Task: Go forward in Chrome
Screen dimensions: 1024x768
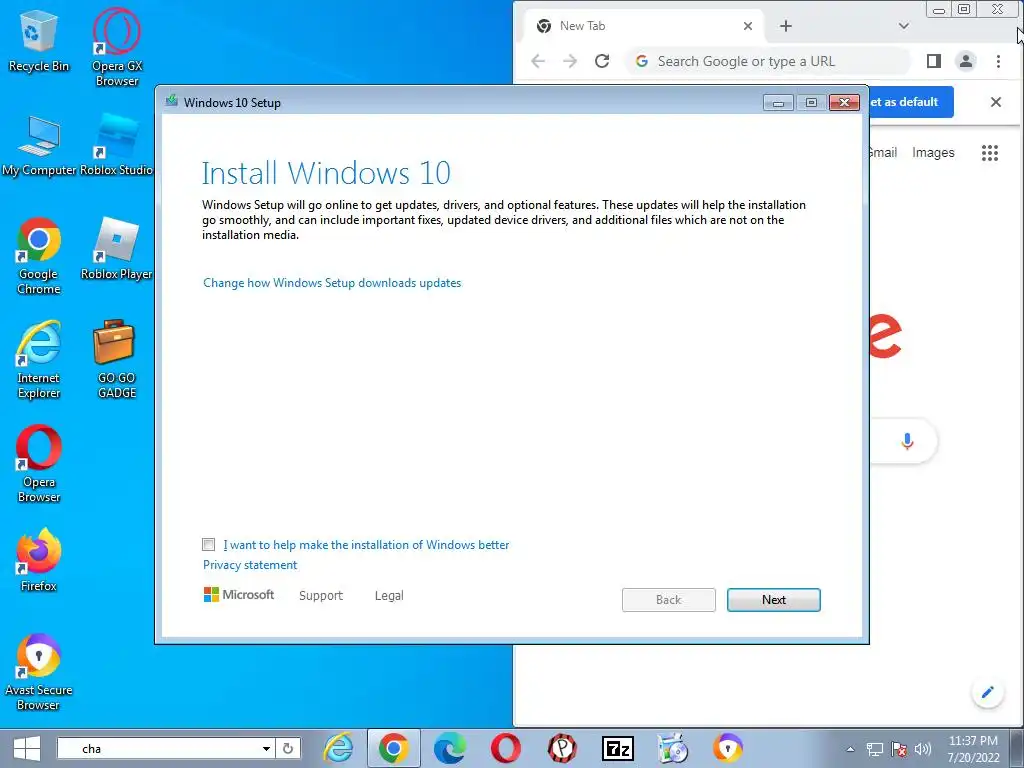Action: [570, 61]
